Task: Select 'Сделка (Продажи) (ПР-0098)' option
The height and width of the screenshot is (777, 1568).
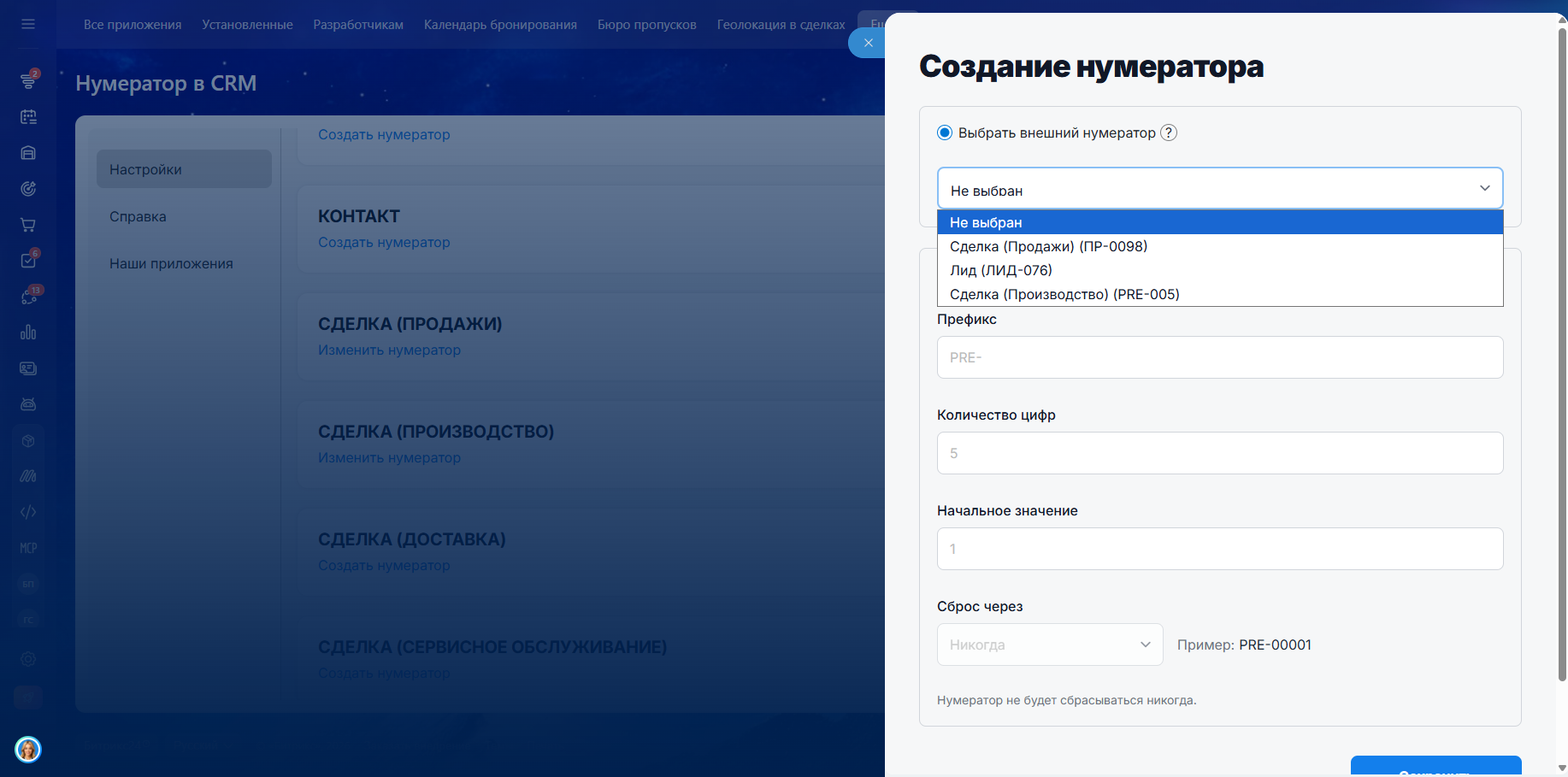Action: point(1048,246)
